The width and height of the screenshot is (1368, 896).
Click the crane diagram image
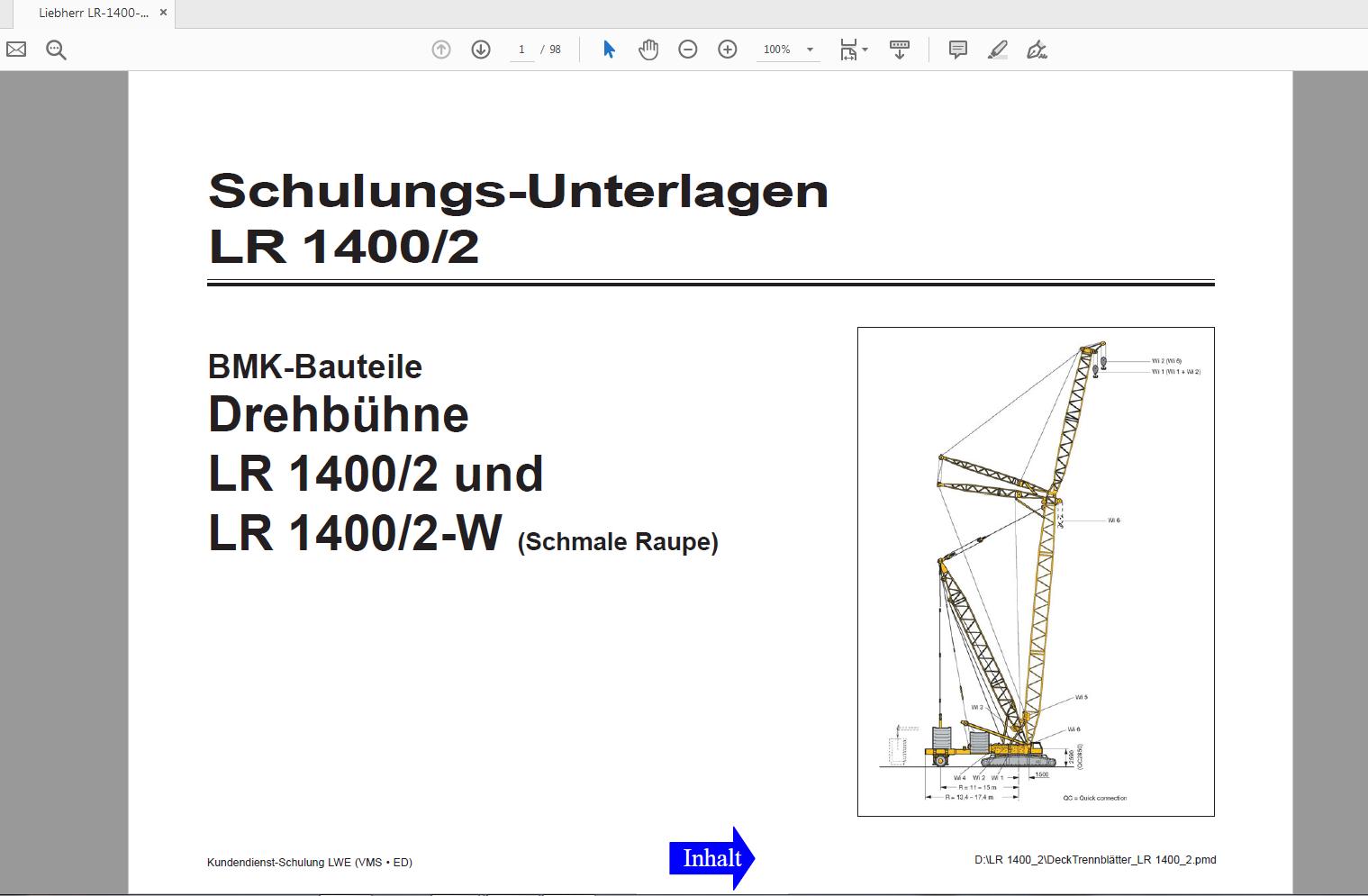point(1036,572)
